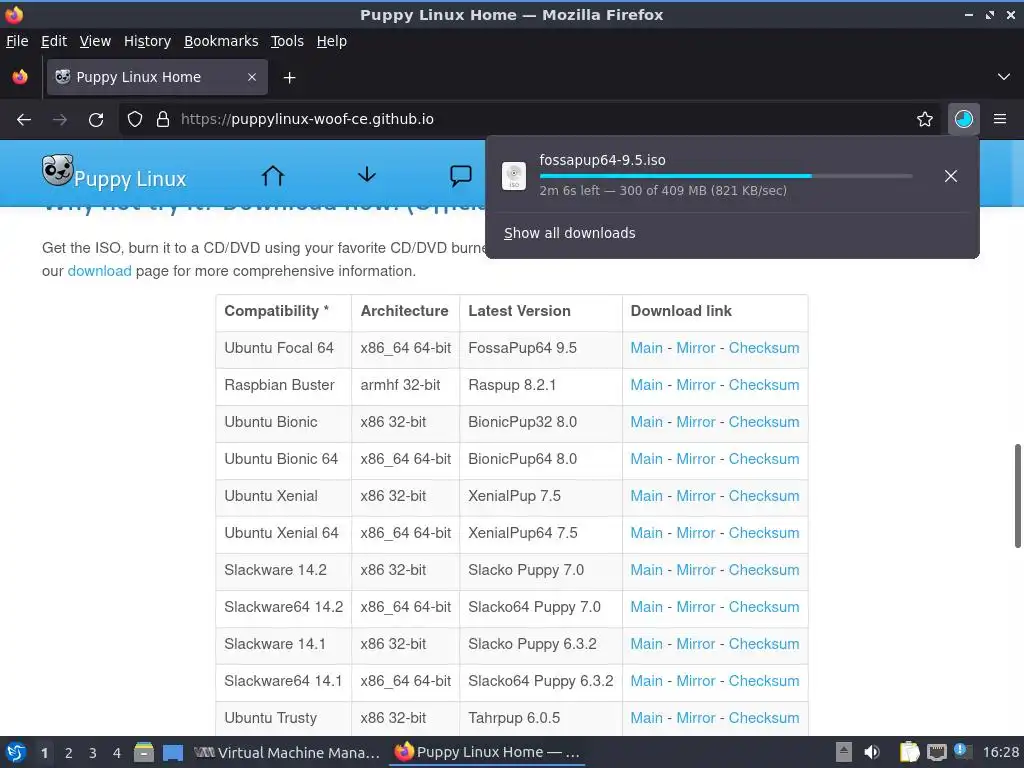Viewport: 1024px width, 768px height.
Task: Click the taskbar clock 16:28
Action: (1000, 752)
